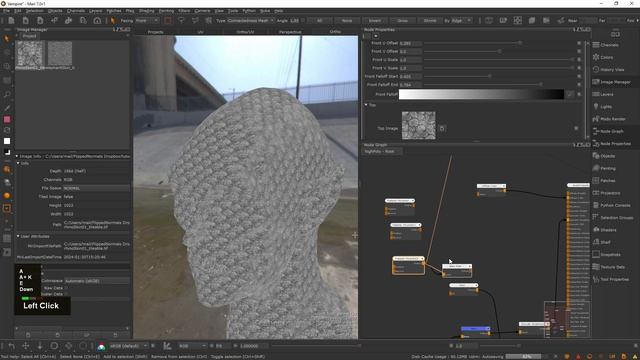Open the Colorspace Automatic dropdown
Image resolution: width=640 pixels, height=360 pixels.
(97, 281)
